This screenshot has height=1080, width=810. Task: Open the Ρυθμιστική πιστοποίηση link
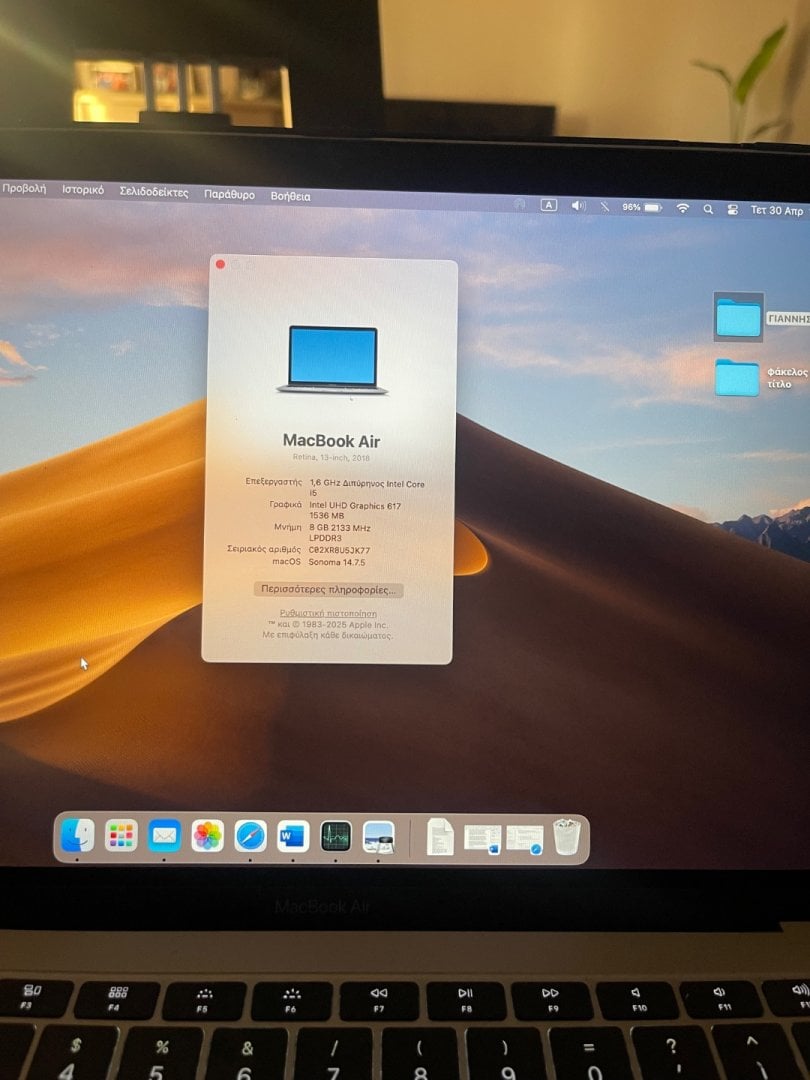point(328,613)
